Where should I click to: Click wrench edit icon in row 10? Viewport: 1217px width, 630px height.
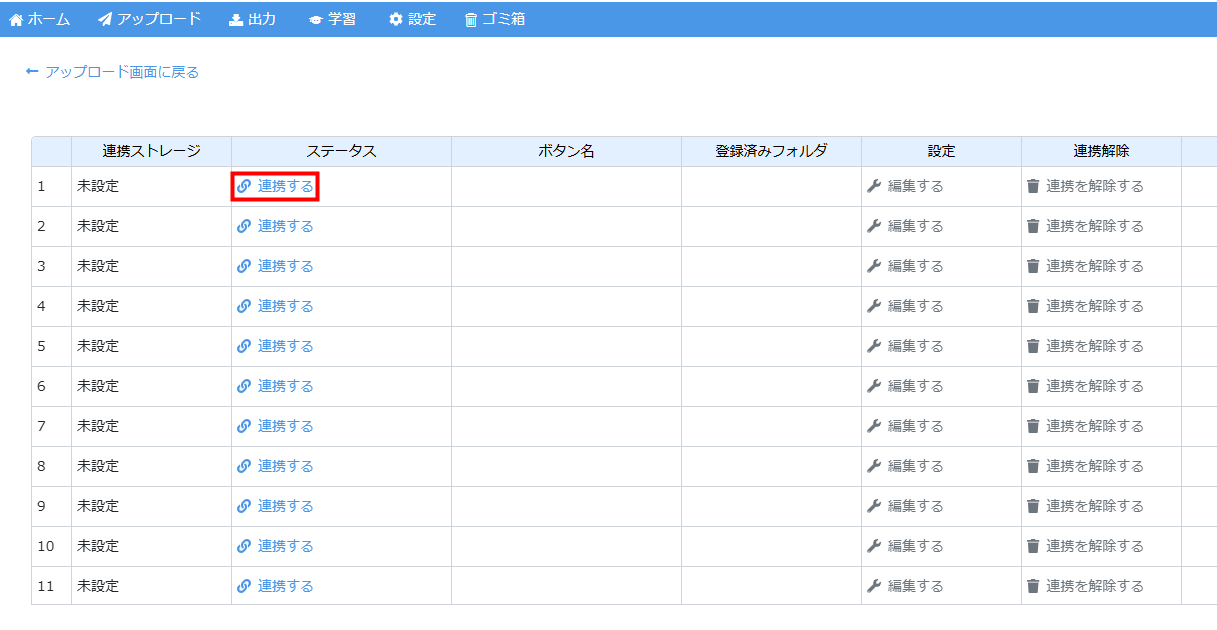(x=874, y=546)
